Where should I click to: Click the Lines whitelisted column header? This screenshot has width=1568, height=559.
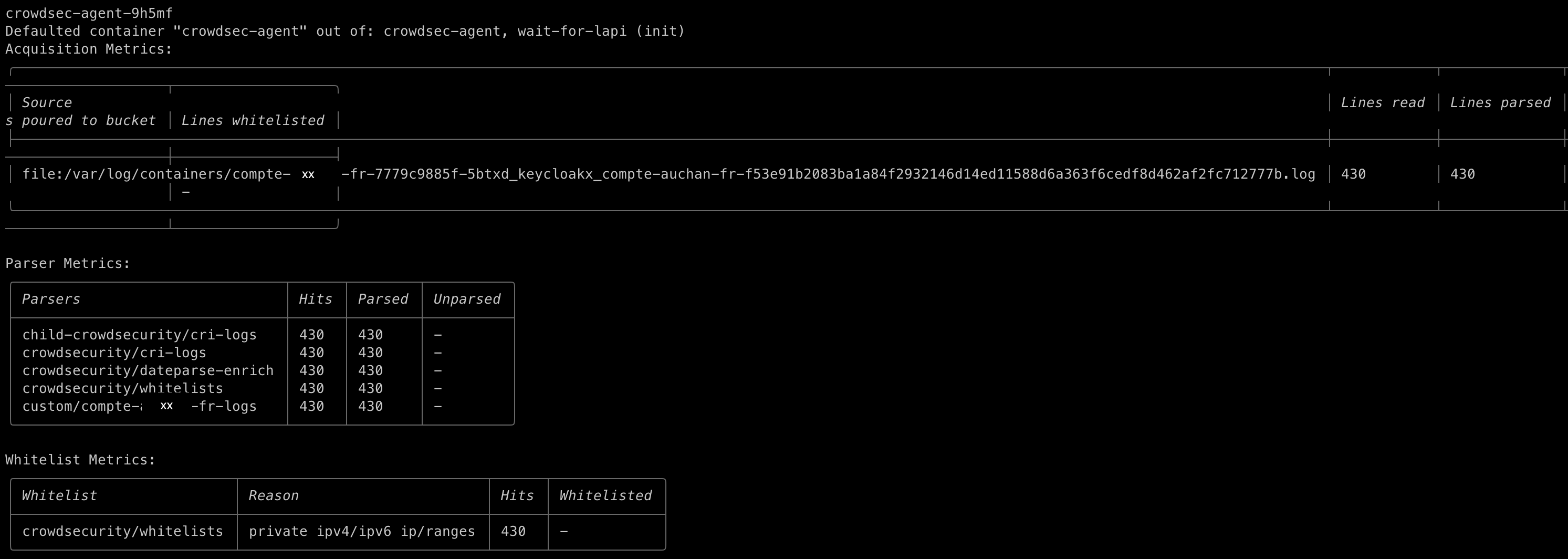click(253, 120)
